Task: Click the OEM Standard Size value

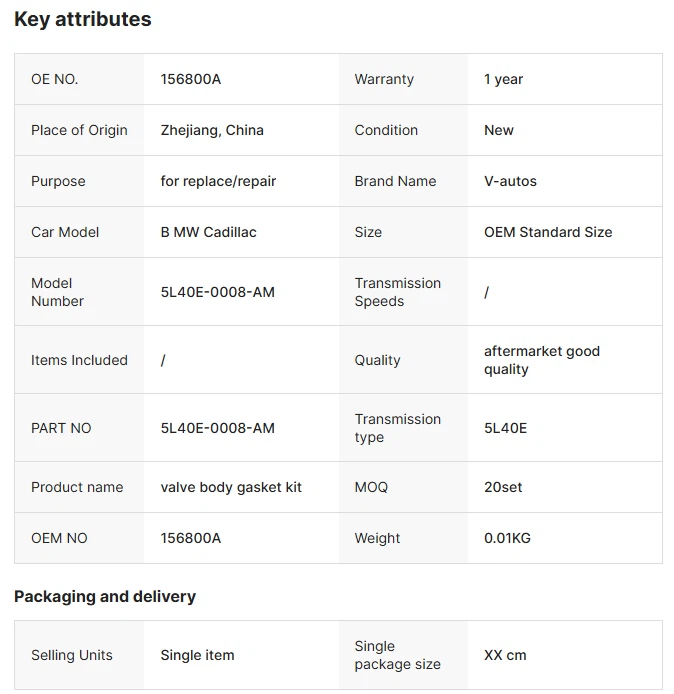Action: click(548, 232)
